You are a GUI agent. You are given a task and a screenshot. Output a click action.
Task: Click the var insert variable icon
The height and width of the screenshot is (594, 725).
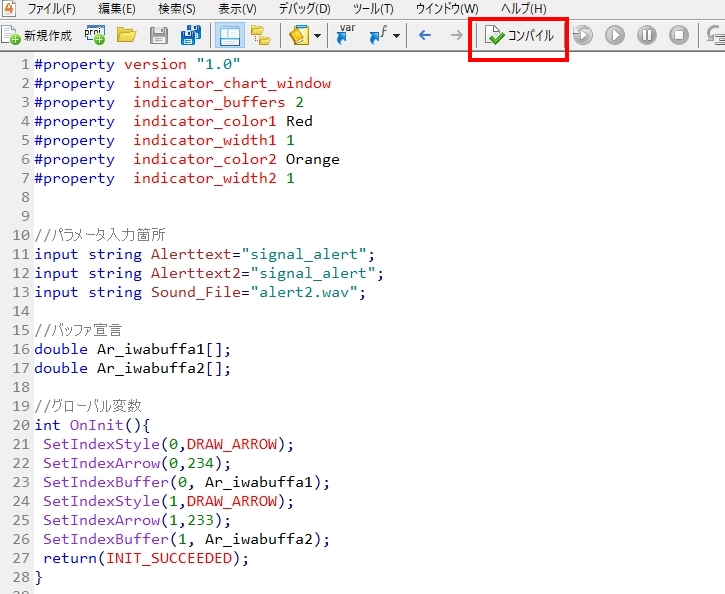click(x=346, y=35)
